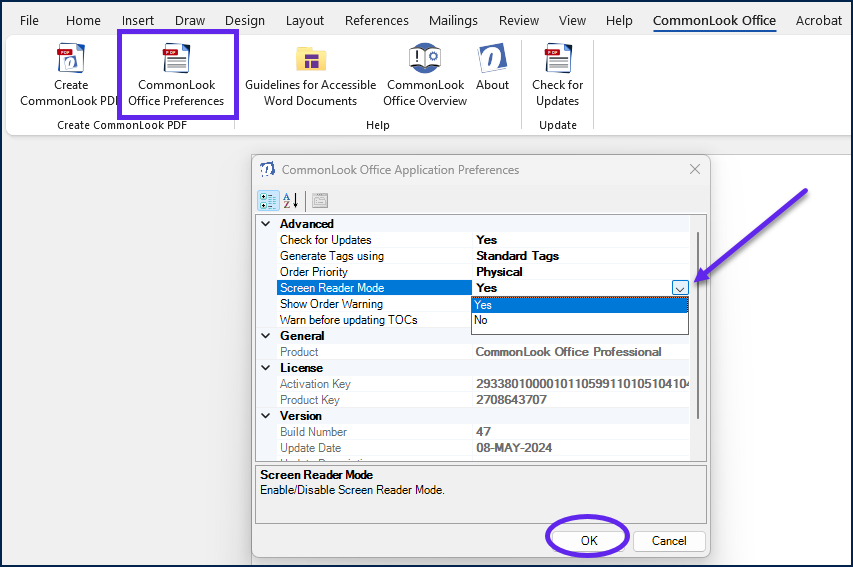The image size is (853, 567).
Task: Click the Product Key value 2708643707
Action: (x=511, y=399)
